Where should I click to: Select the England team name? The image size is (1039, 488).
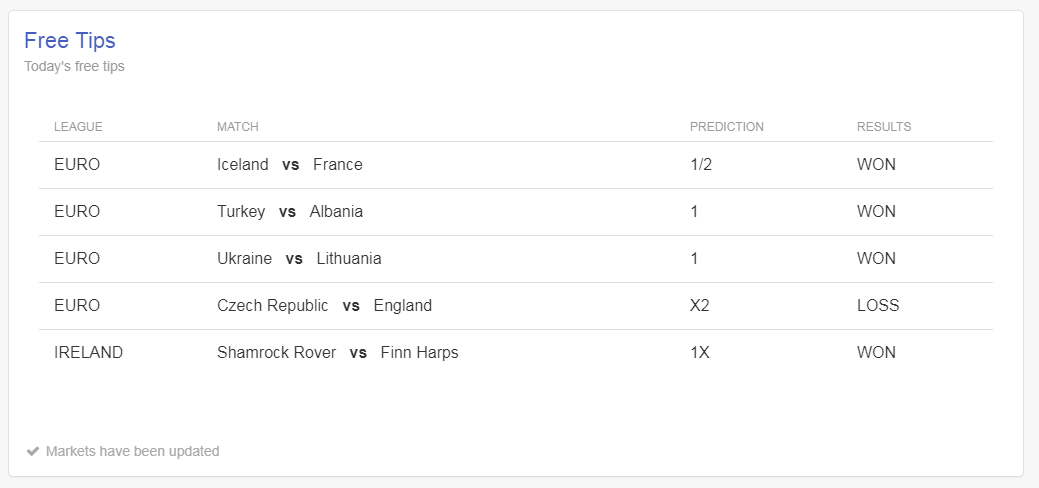pos(402,306)
